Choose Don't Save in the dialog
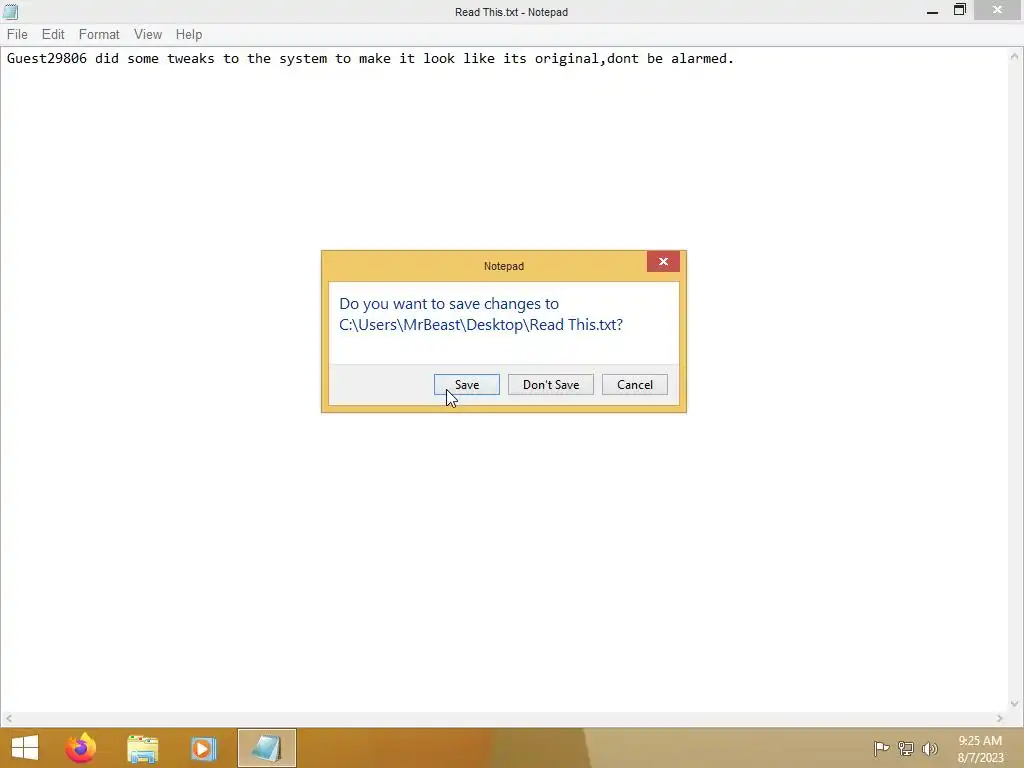Image resolution: width=1024 pixels, height=768 pixels. pos(551,385)
